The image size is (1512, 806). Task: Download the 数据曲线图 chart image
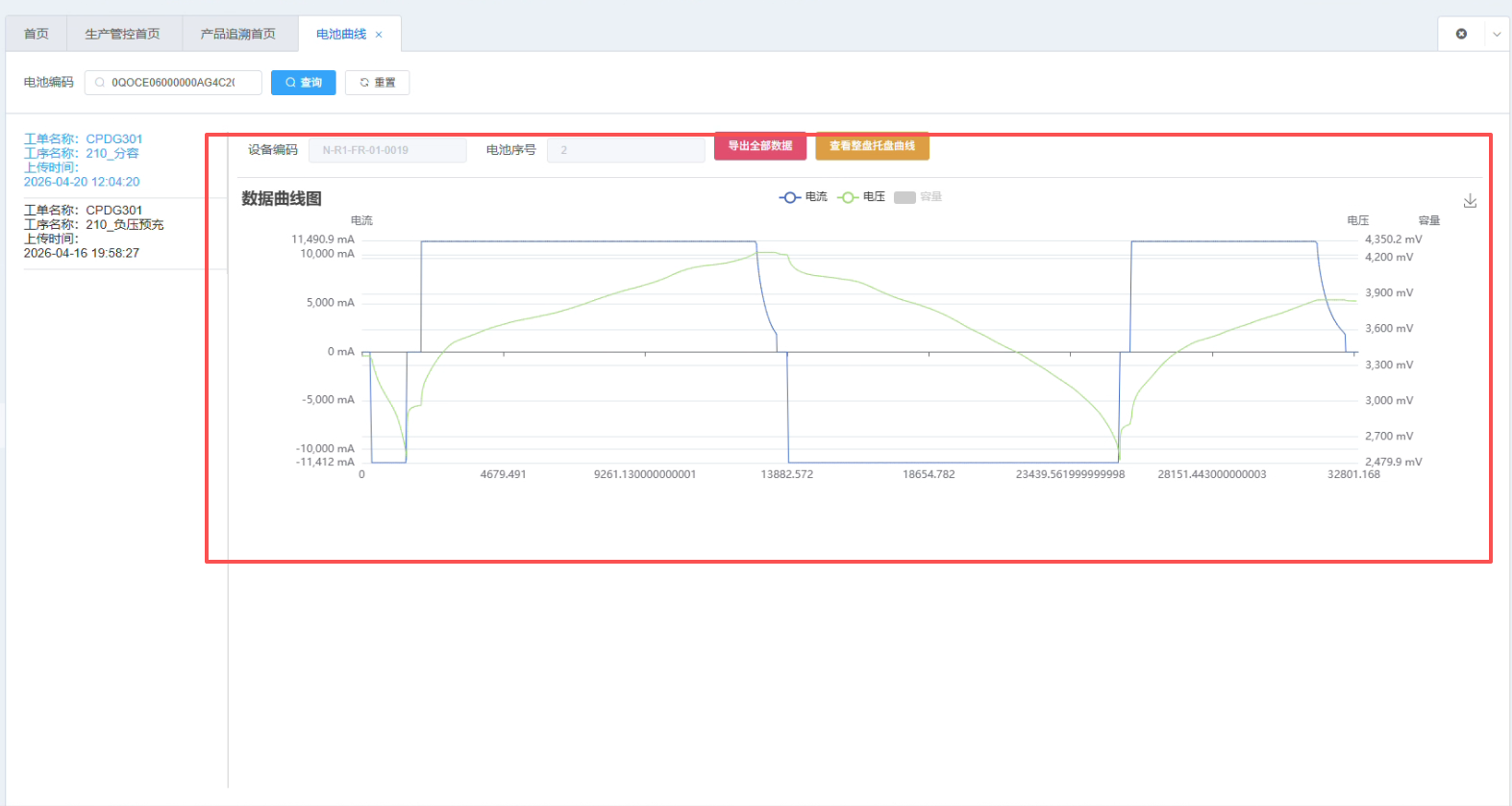tap(1470, 201)
